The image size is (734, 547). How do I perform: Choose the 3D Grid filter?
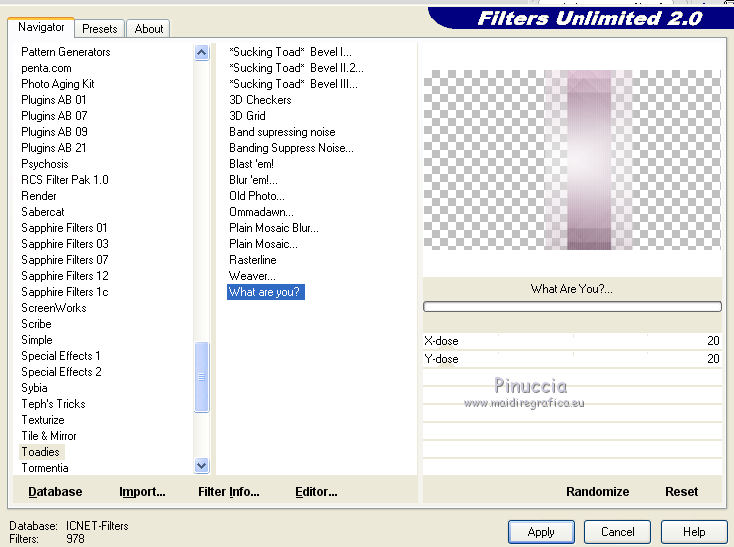pos(247,116)
